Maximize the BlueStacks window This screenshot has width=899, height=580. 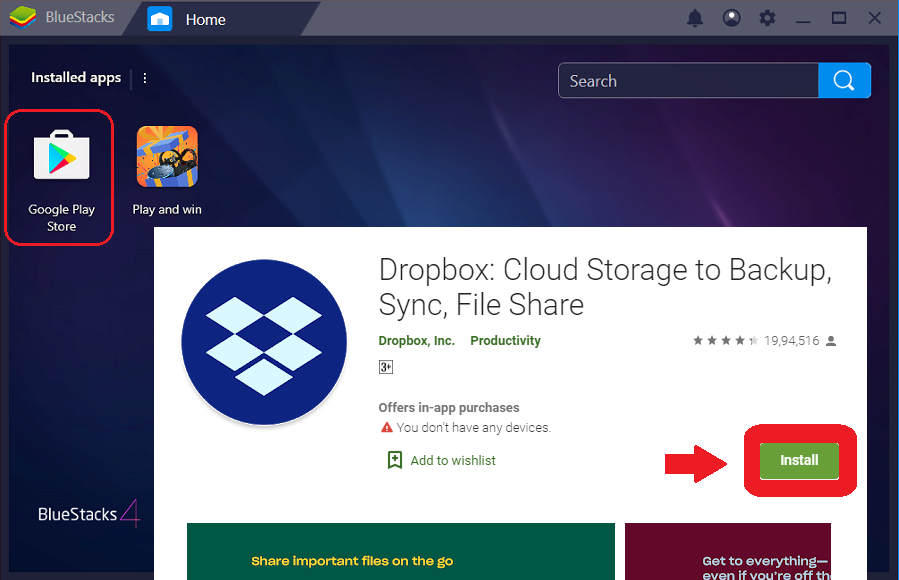tap(839, 18)
